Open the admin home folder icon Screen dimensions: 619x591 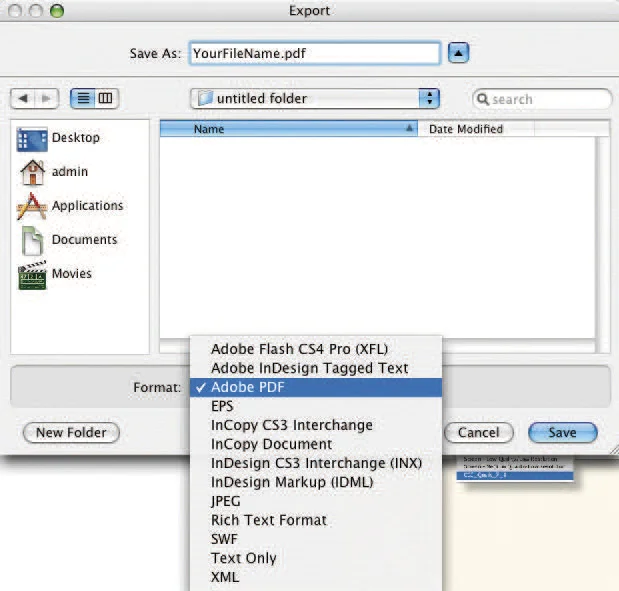pos(32,172)
